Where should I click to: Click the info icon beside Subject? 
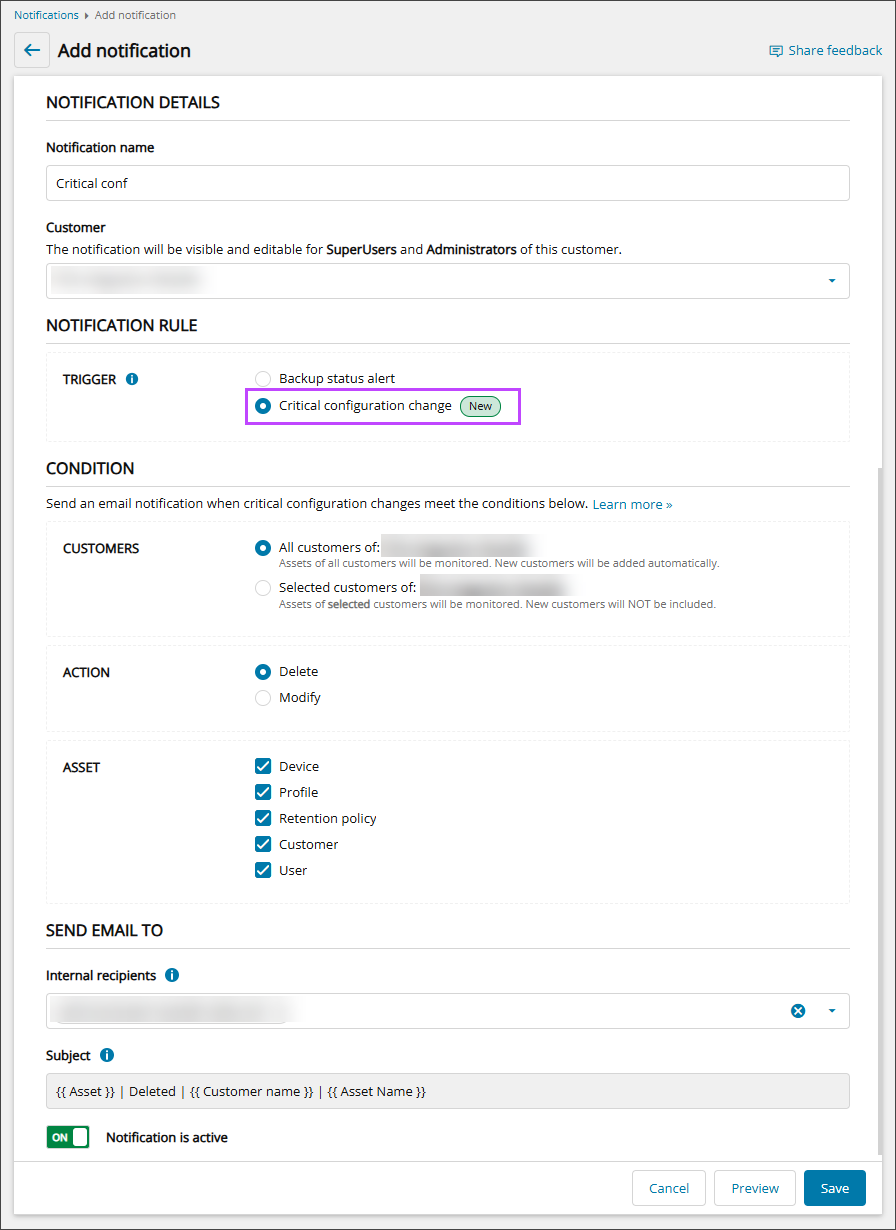point(107,1055)
